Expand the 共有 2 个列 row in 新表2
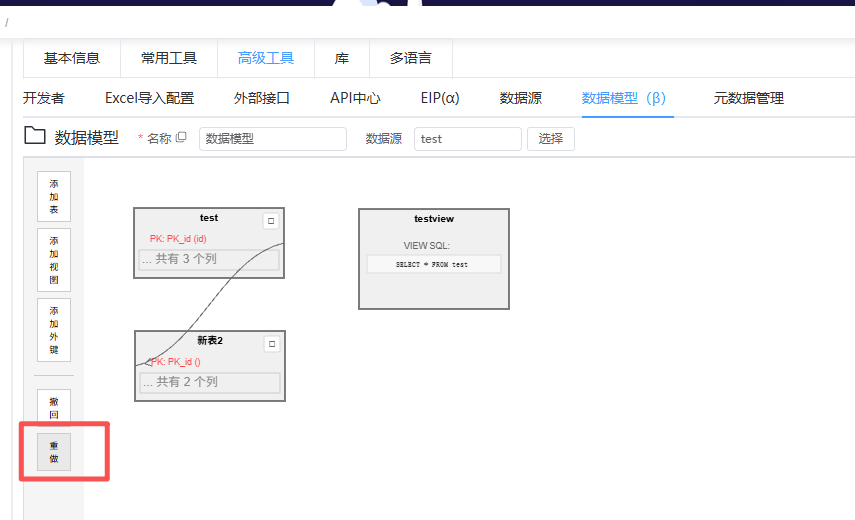Viewport: 855px width, 520px height. (x=210, y=383)
